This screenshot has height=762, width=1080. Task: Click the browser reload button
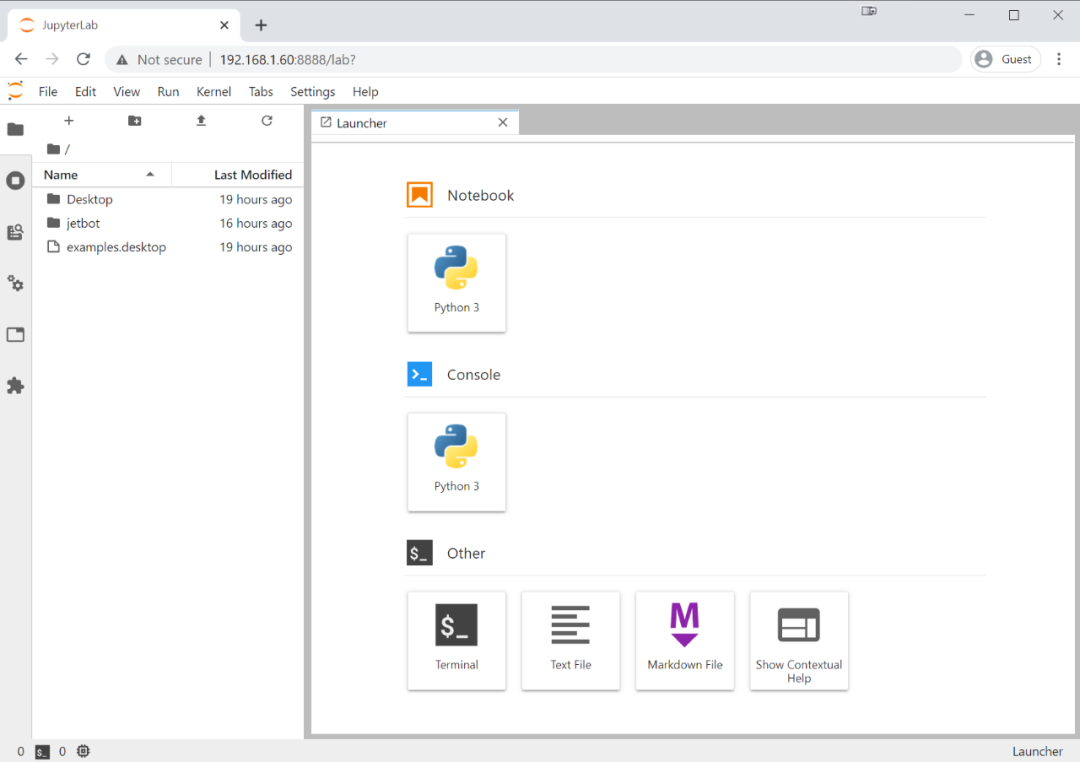(x=83, y=59)
